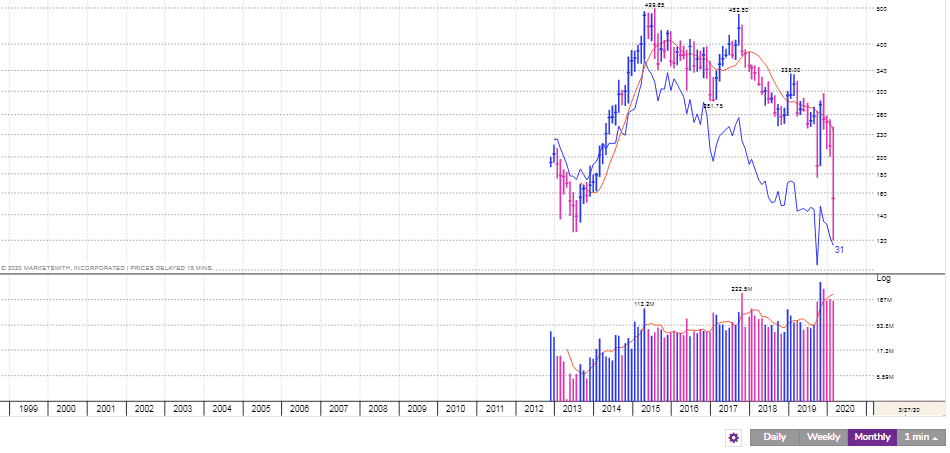Click the 2001 year label on the timeline
The width and height of the screenshot is (950, 453).
point(105,409)
